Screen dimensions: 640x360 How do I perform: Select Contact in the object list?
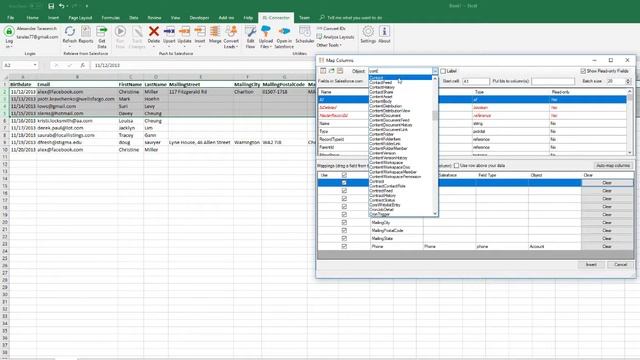400,78
